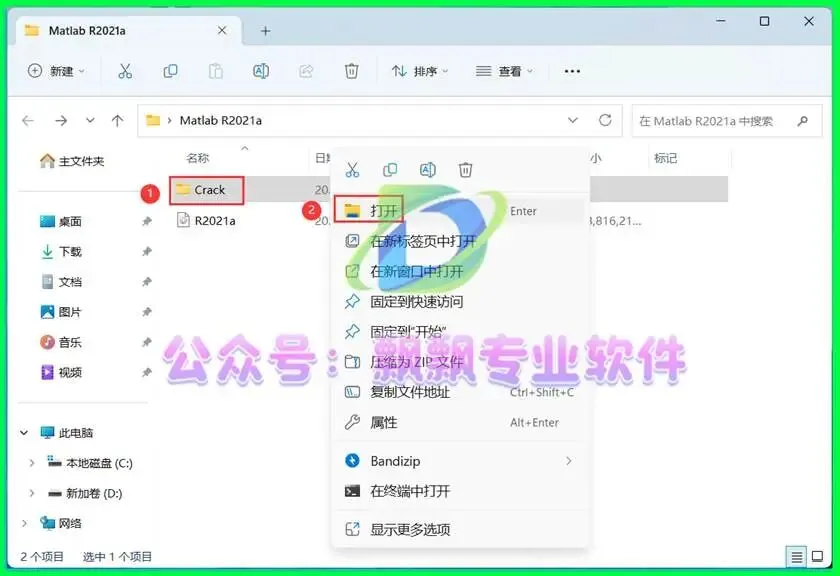Viewport: 840px width, 576px height.
Task: Click the Rename icon in the toolbar
Action: coord(261,71)
